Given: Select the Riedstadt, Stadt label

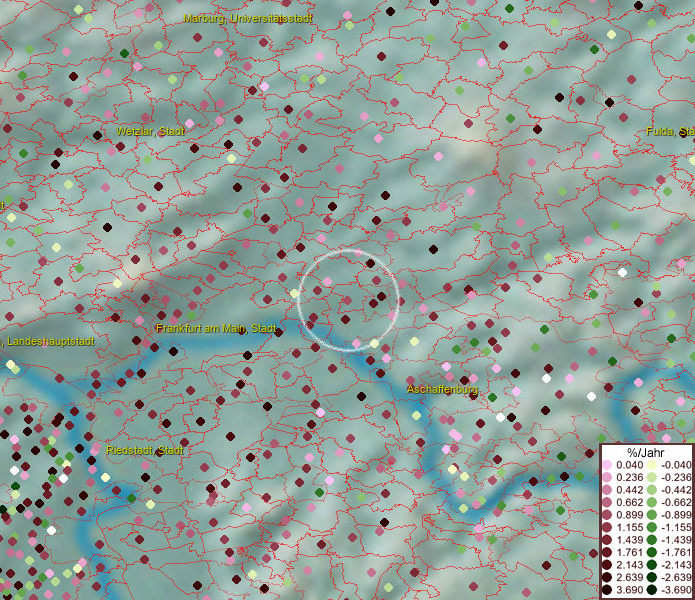Looking at the screenshot, I should point(144,450).
